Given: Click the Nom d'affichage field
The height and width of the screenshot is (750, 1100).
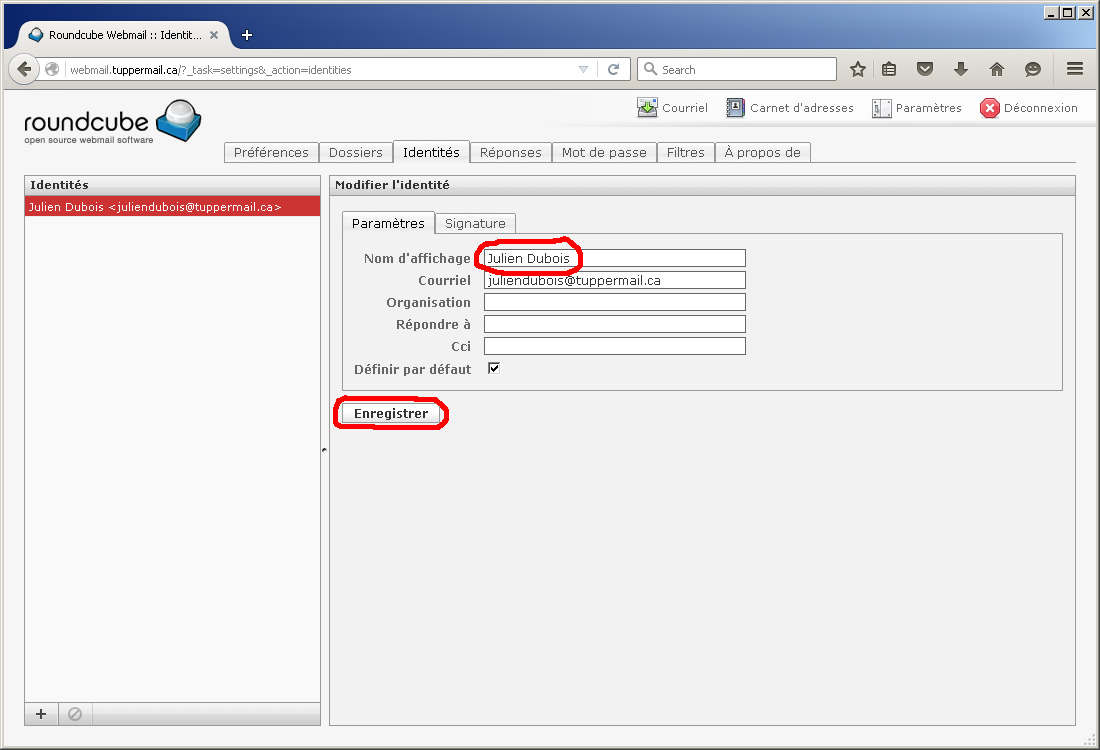Looking at the screenshot, I should (614, 258).
